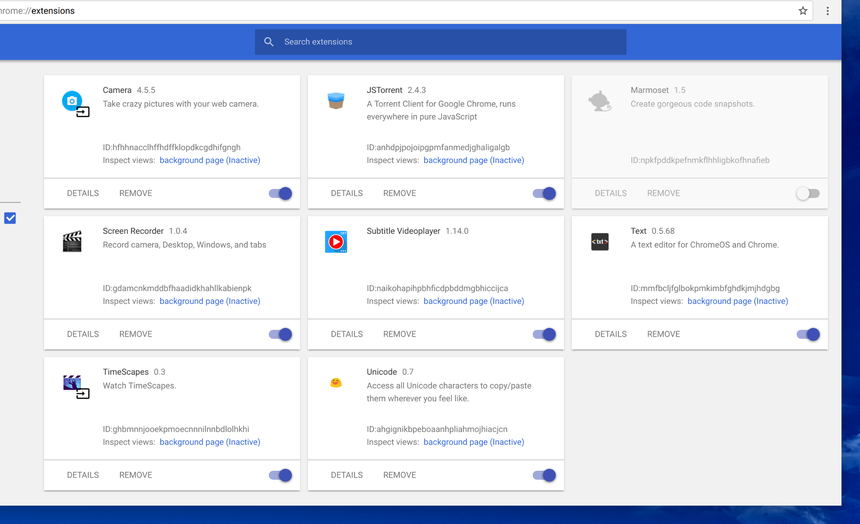Click the magnifier icon in search bar
The width and height of the screenshot is (860, 524).
point(269,42)
